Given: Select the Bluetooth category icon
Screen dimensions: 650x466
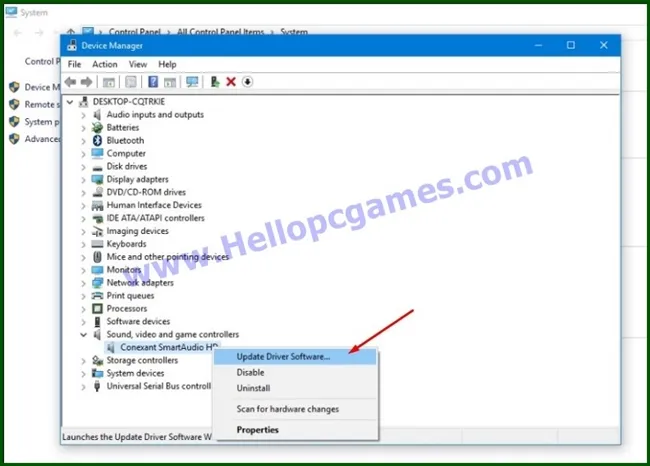Looking at the screenshot, I should 97,141.
